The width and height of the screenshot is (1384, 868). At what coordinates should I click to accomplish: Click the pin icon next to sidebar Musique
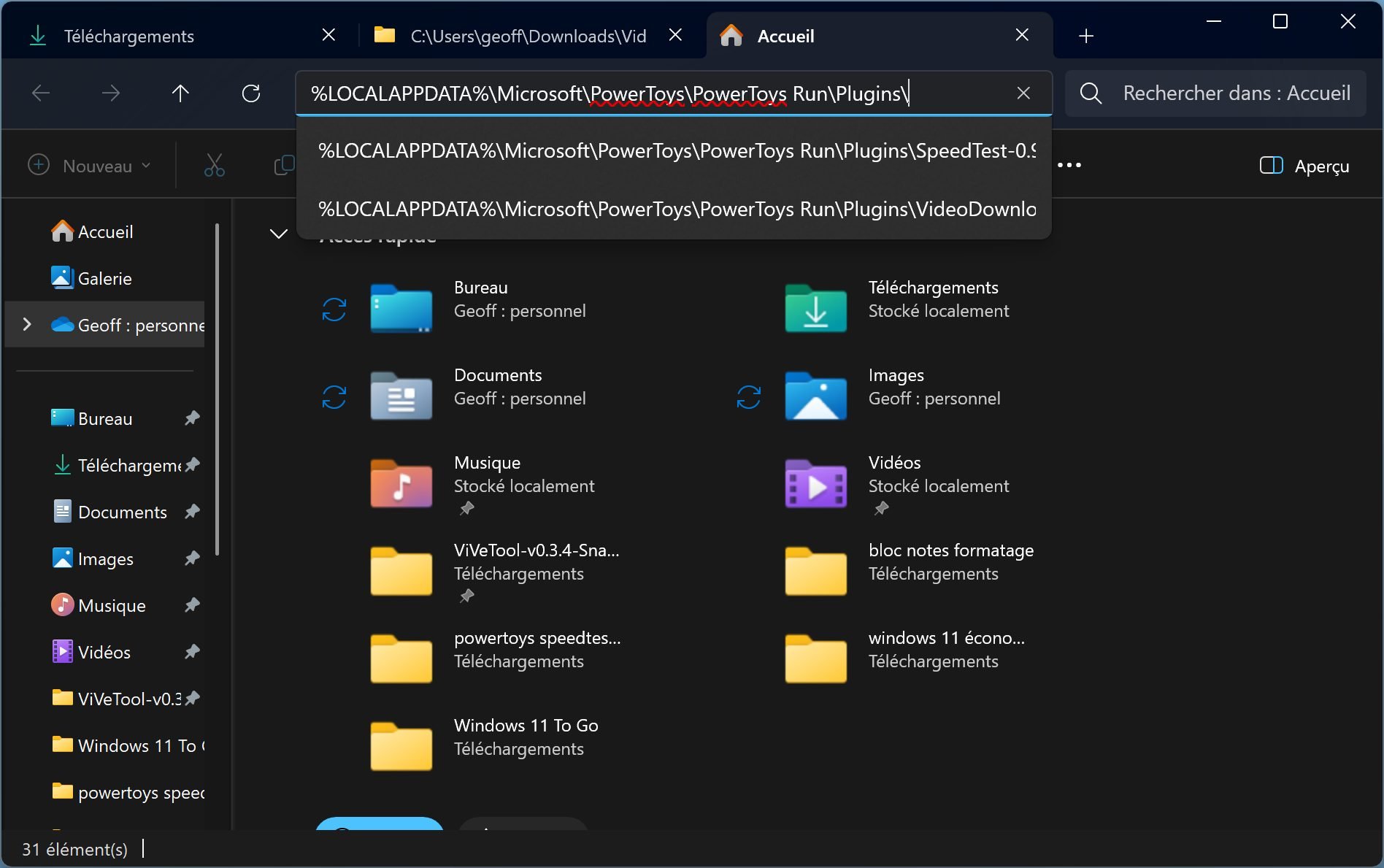pyautogui.click(x=192, y=605)
